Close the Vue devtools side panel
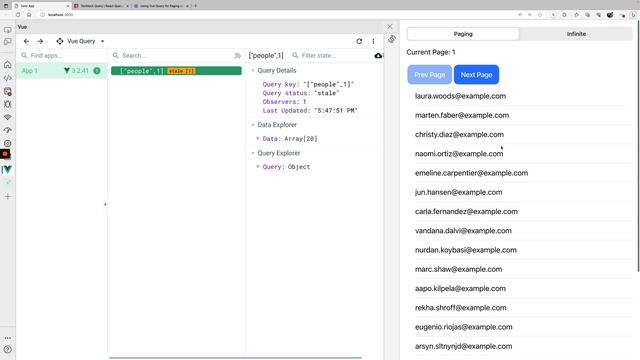 [390, 26]
